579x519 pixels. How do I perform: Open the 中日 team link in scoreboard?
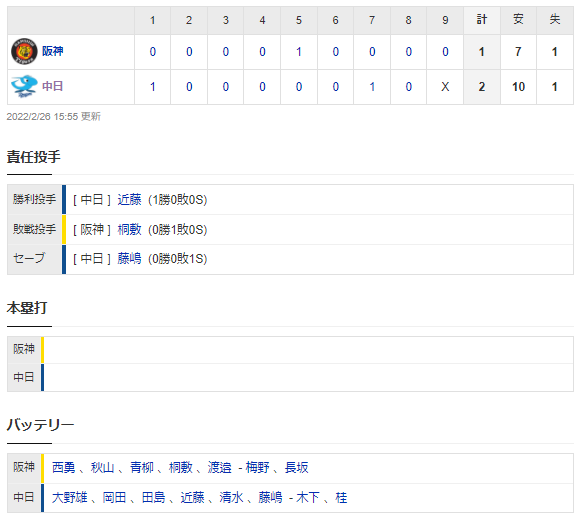[52, 86]
